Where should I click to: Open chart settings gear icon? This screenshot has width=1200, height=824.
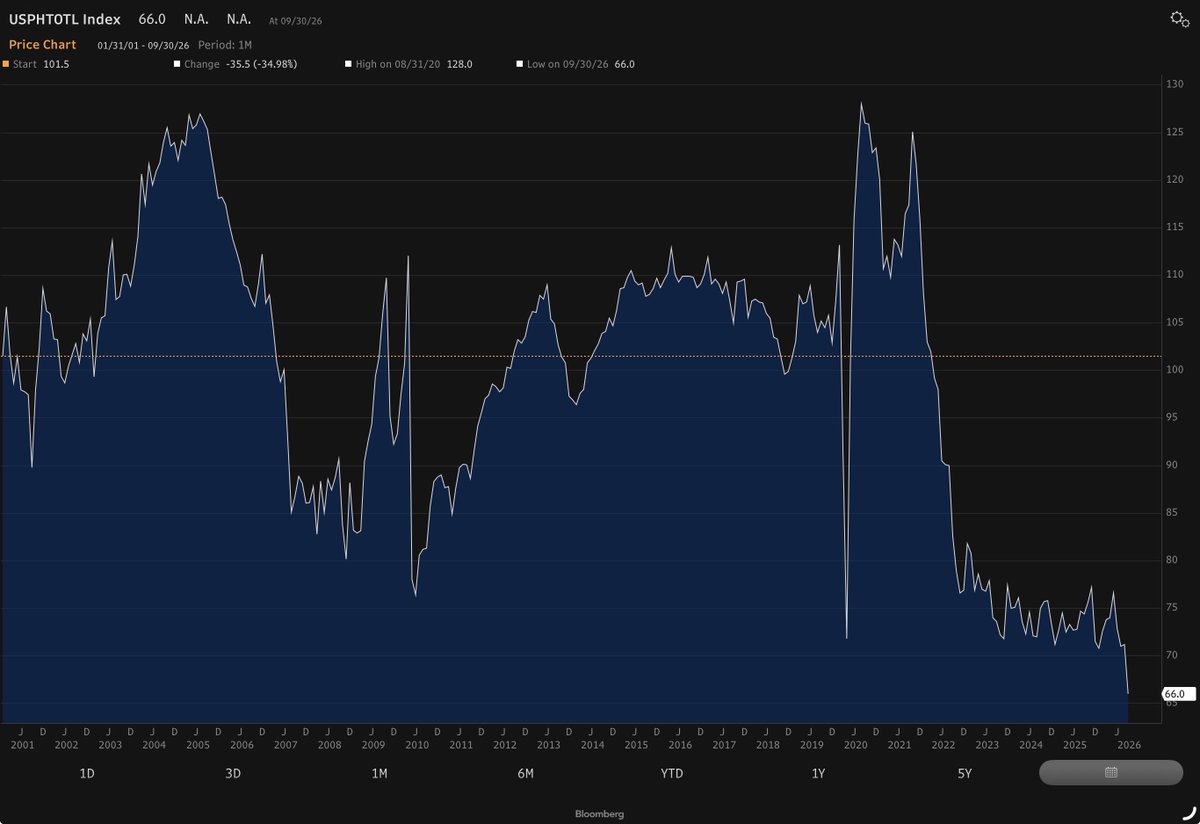(x=1179, y=19)
